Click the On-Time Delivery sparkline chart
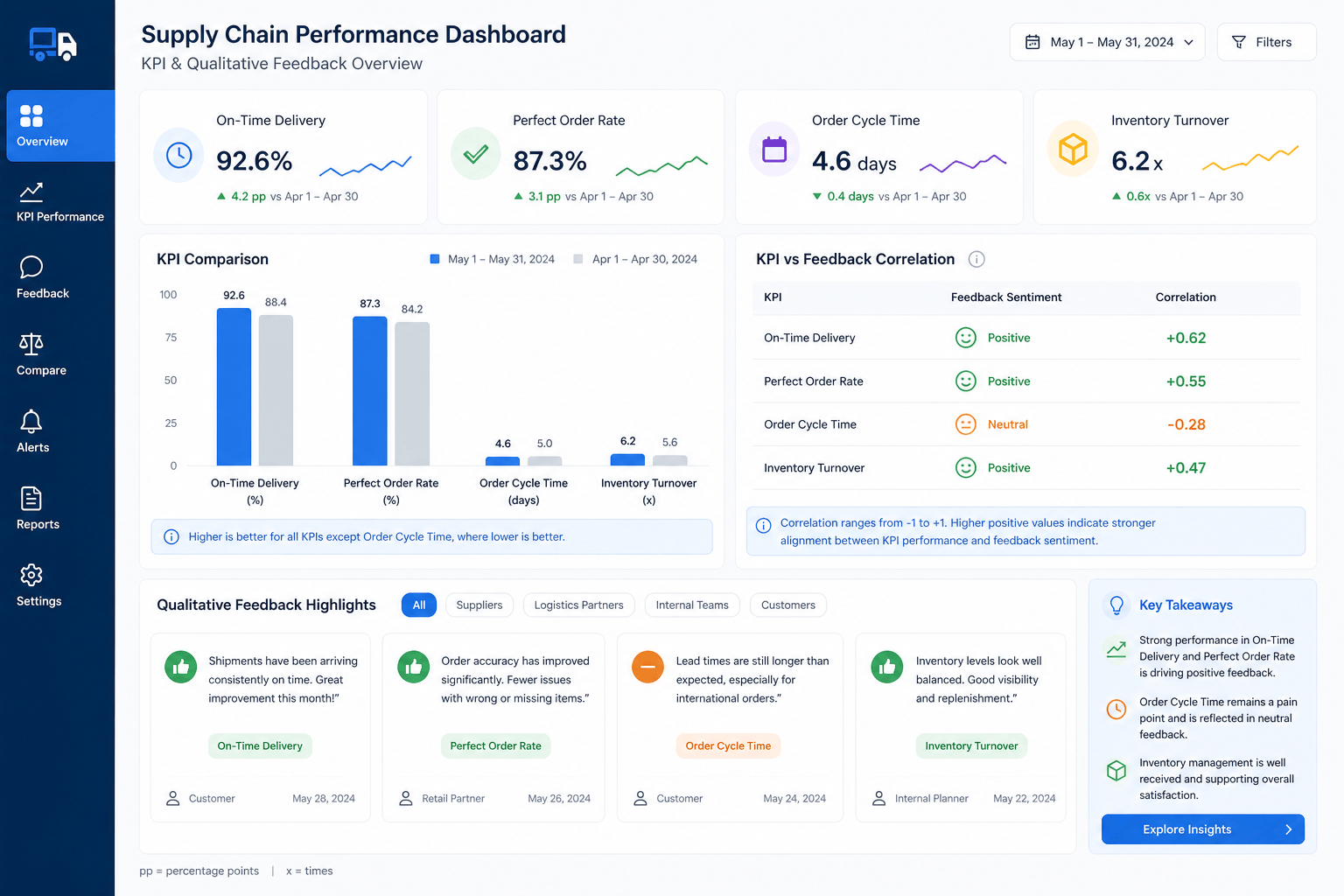The width and height of the screenshot is (1344, 896). [x=366, y=165]
